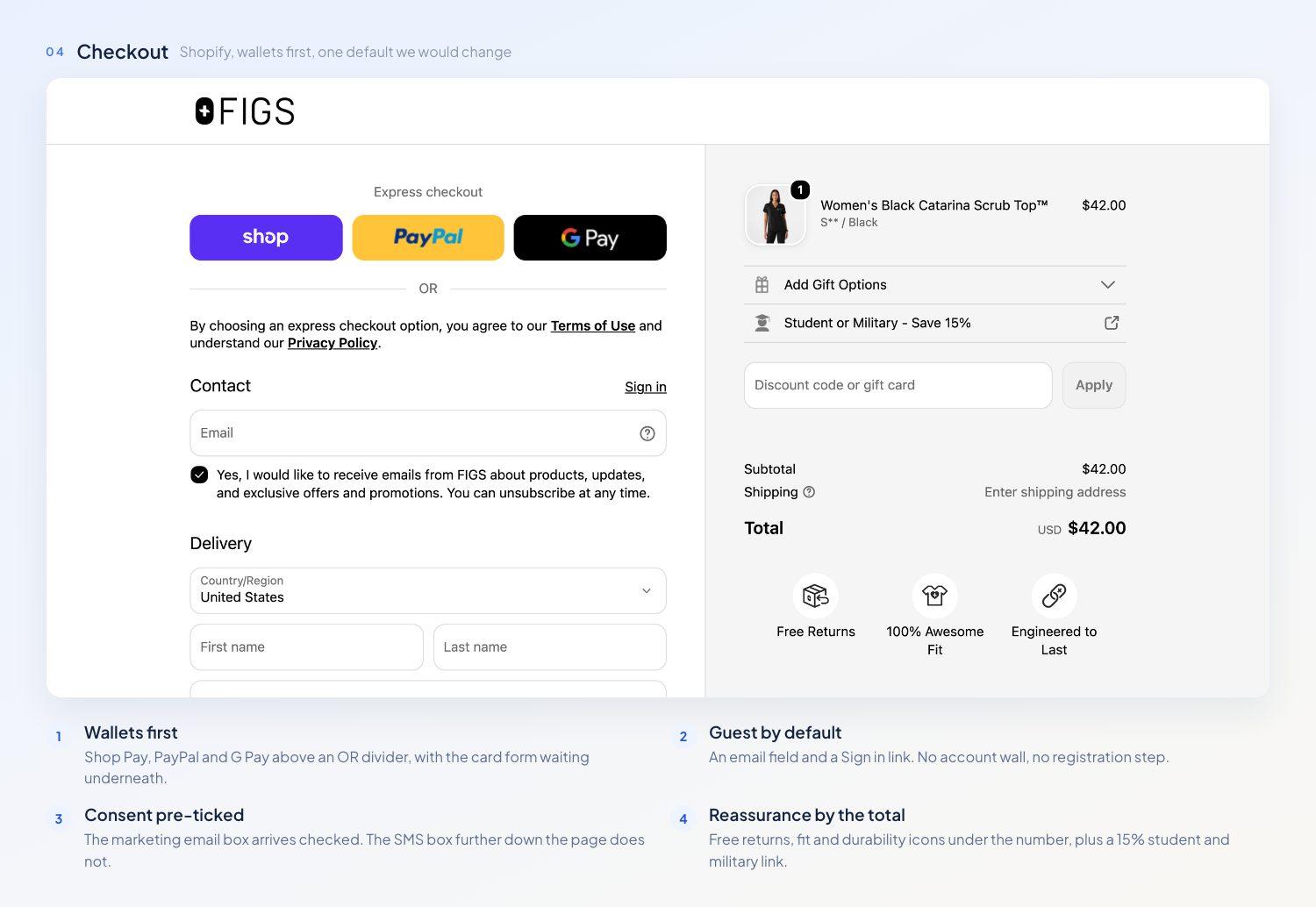Click the Delivery section heading
The width and height of the screenshot is (1316, 907).
(x=220, y=544)
